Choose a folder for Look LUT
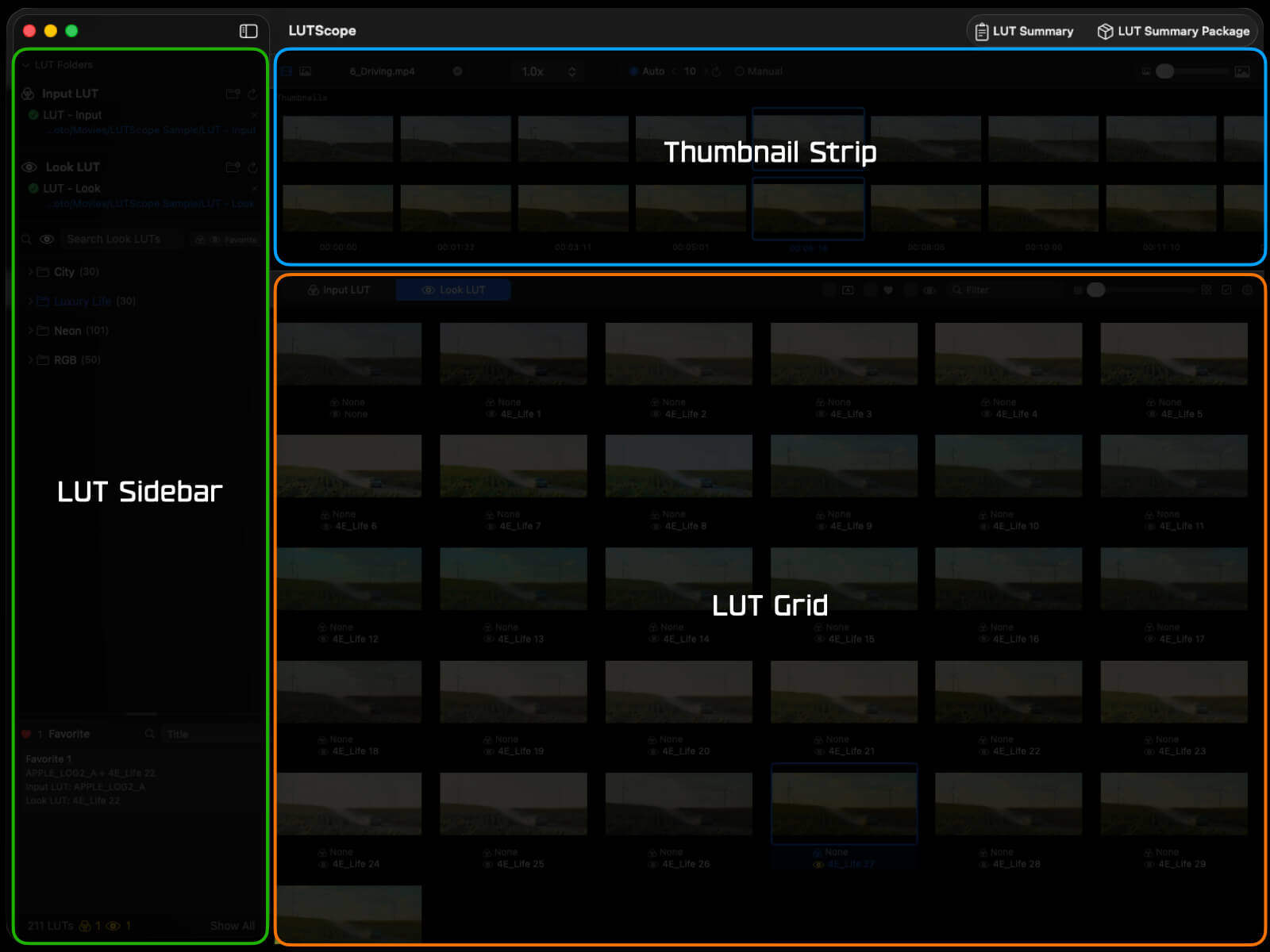This screenshot has width=1270, height=952. point(233,167)
